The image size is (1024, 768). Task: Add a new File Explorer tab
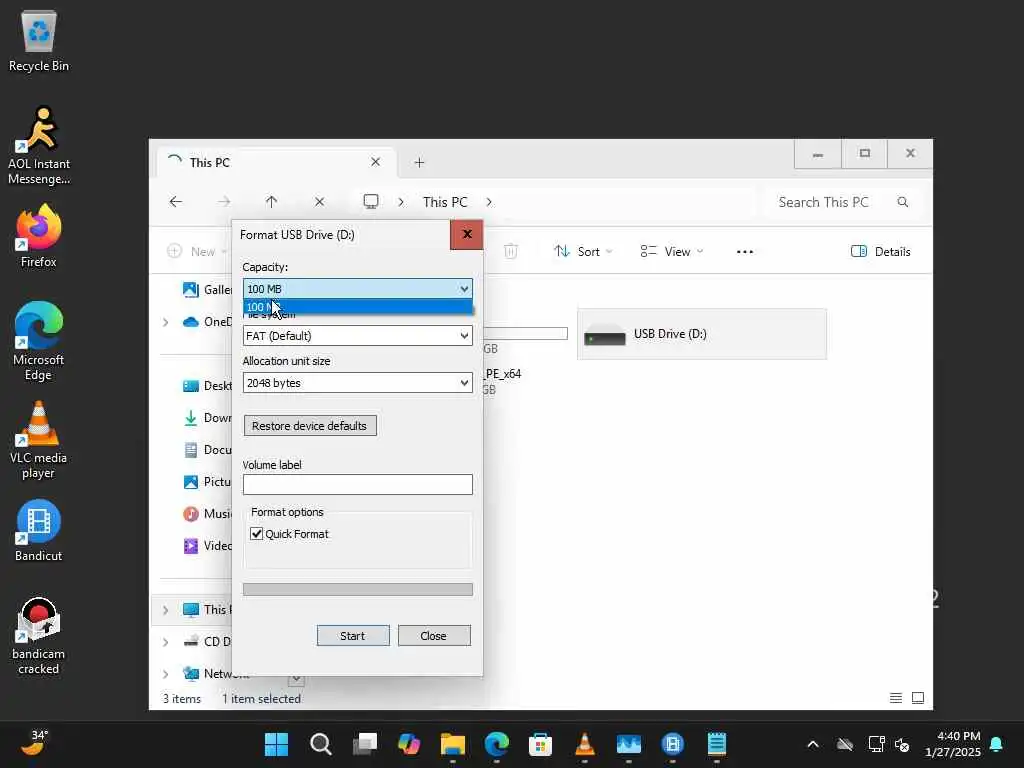[x=419, y=162]
